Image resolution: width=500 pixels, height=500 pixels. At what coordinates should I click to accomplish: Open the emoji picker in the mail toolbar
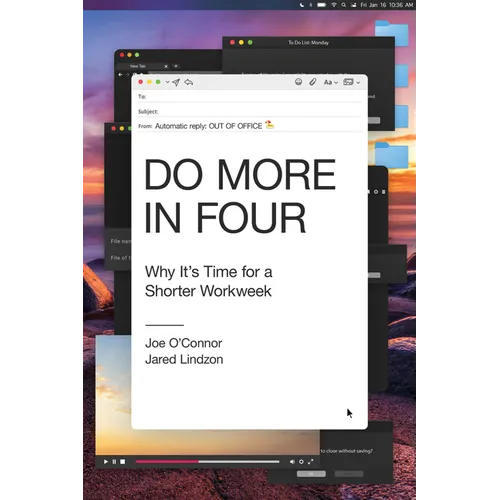[298, 82]
